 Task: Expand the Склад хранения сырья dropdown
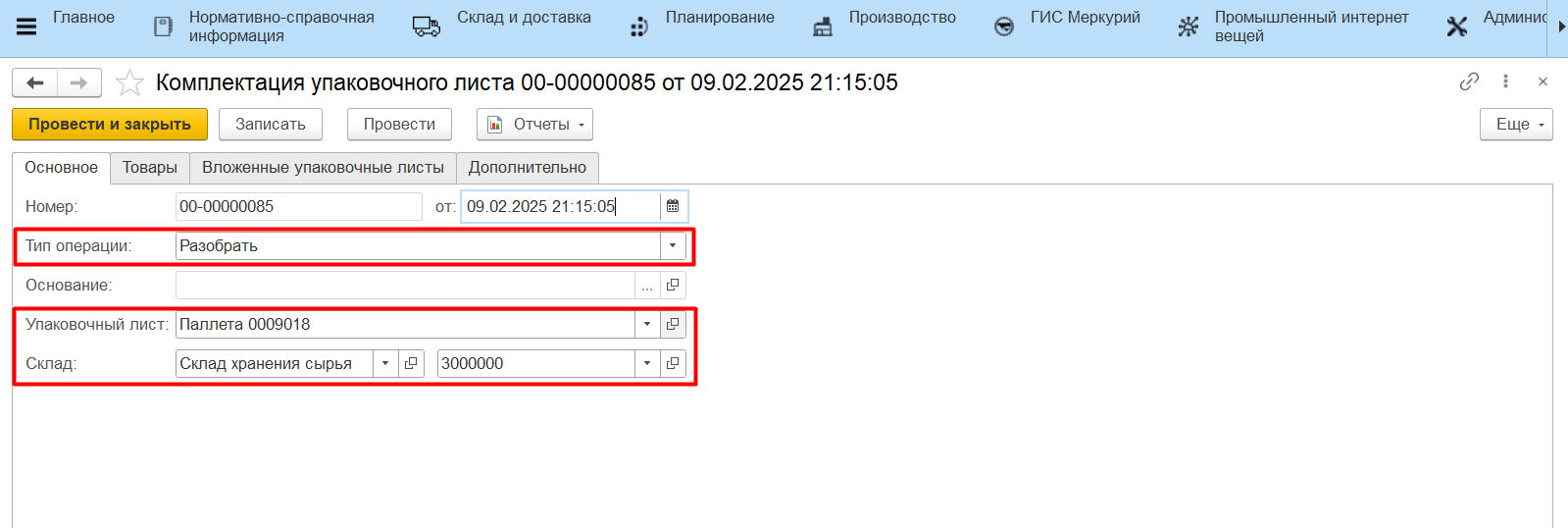[x=385, y=363]
